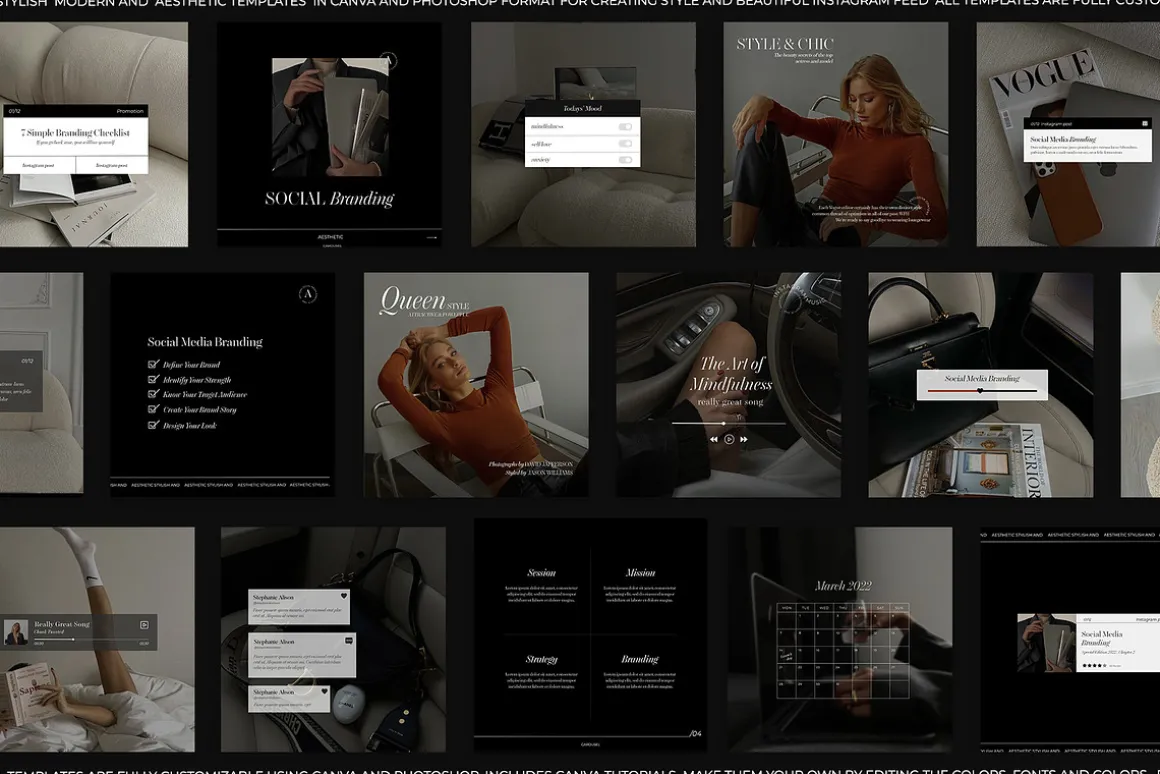This screenshot has width=1160, height=774.
Task: Check the Define Your Brand checkbox
Action: (153, 364)
